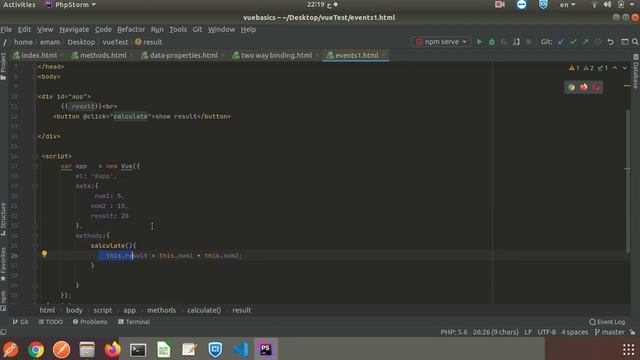The height and width of the screenshot is (360, 640).
Task: Open the Event Log
Action: click(607, 322)
